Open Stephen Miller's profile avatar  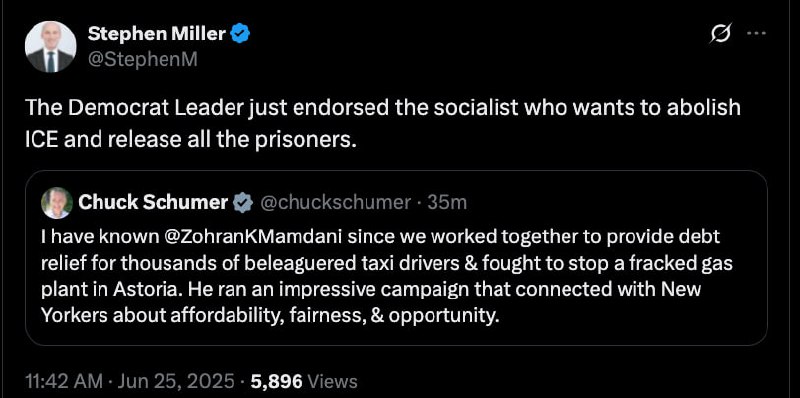coord(51,47)
